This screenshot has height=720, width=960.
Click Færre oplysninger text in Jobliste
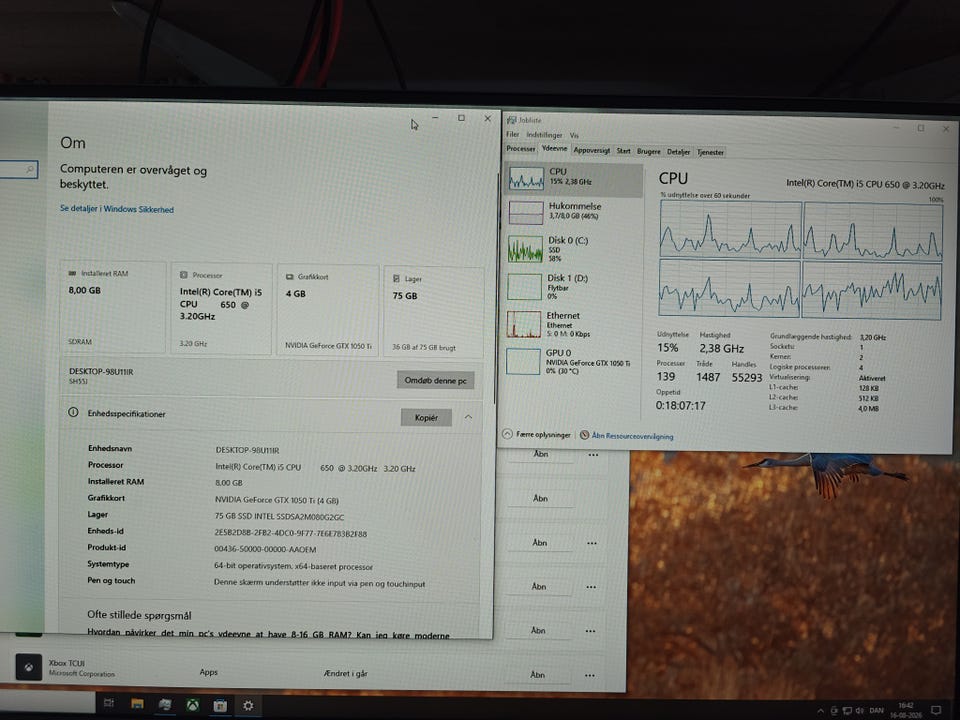pyautogui.click(x=543, y=435)
